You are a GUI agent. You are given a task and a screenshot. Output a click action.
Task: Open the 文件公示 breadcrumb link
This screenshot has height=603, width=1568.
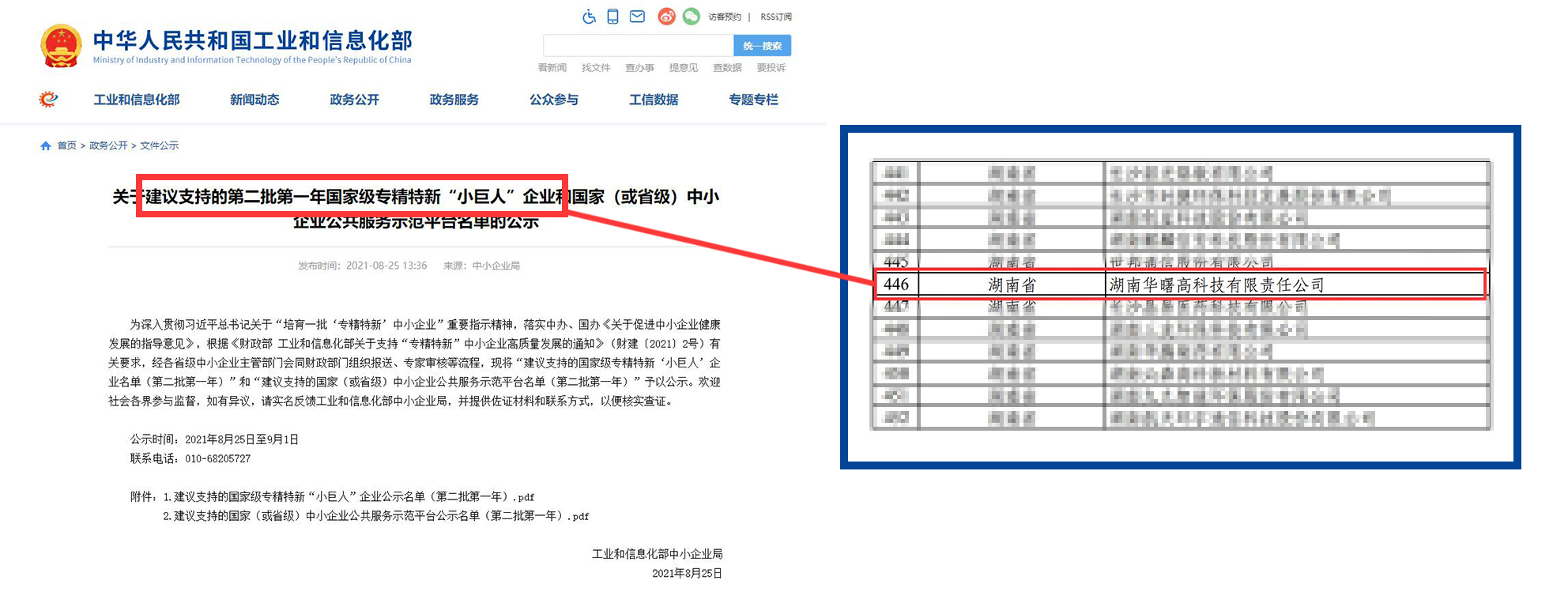(159, 145)
